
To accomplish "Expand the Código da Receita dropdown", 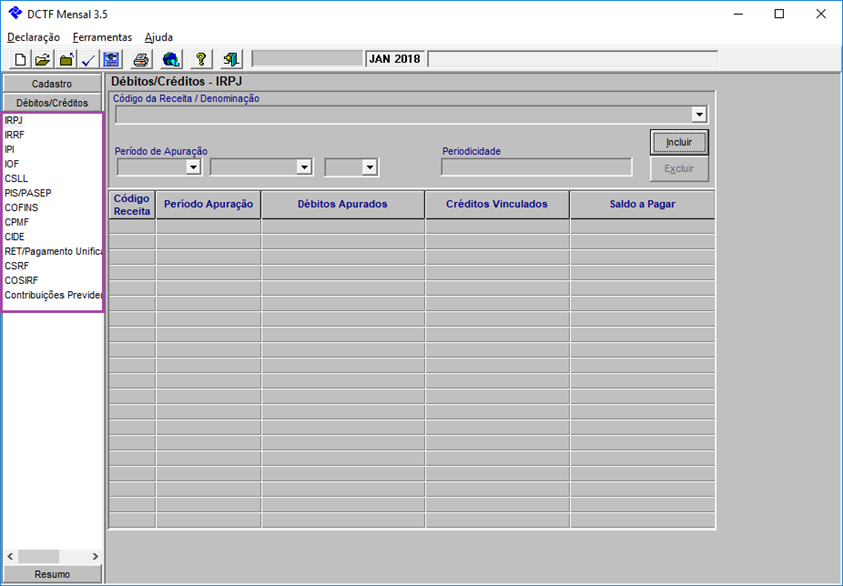I will pos(698,115).
